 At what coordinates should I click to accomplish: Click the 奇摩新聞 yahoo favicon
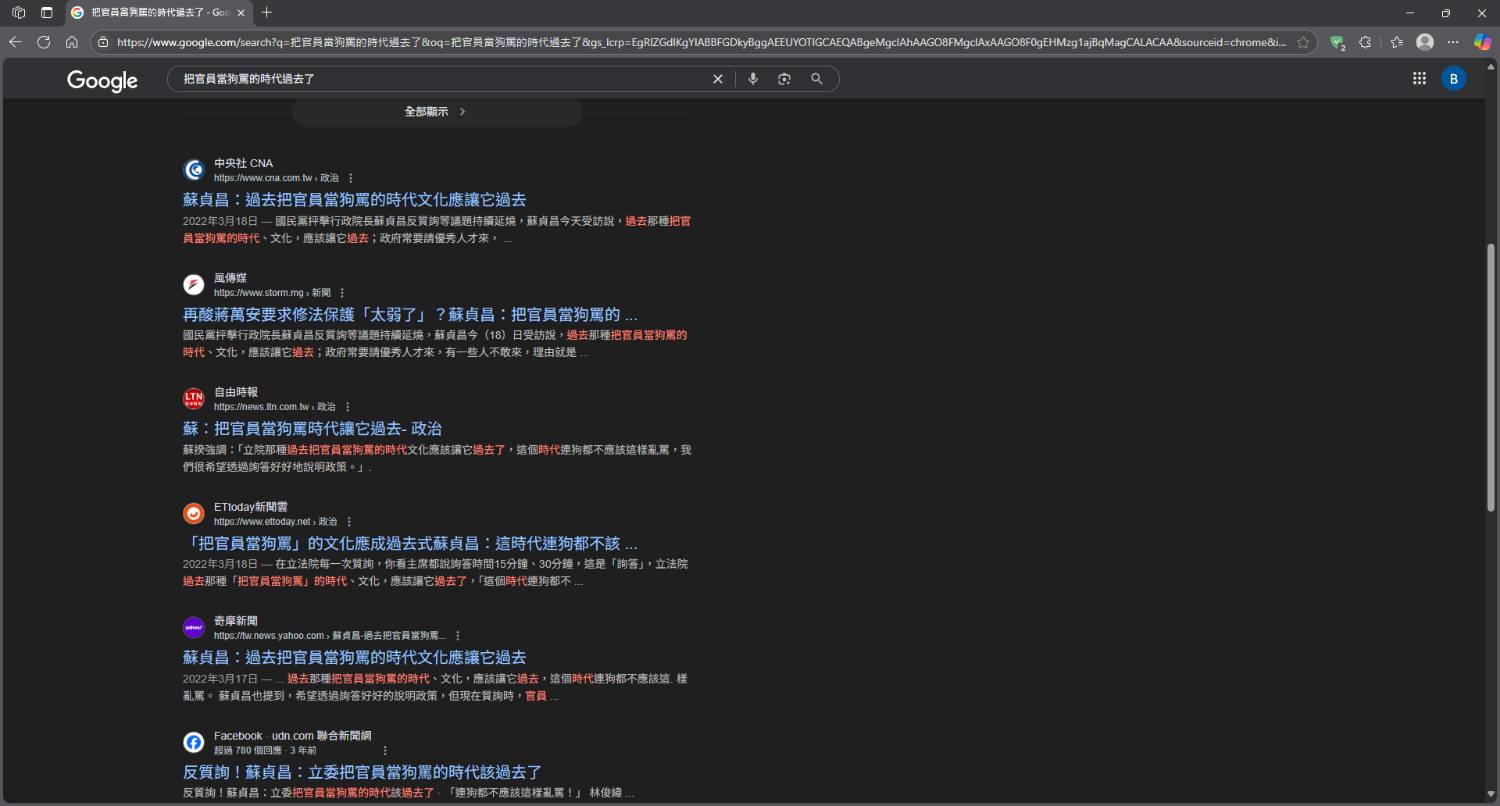194,628
